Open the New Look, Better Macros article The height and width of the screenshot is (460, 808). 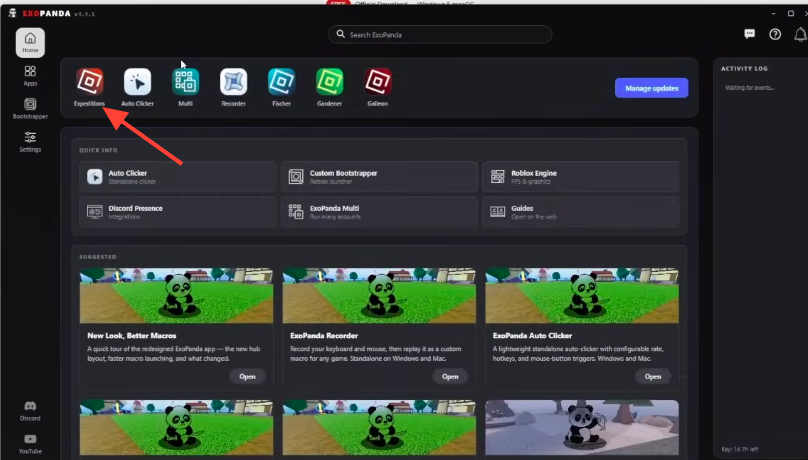click(x=247, y=377)
